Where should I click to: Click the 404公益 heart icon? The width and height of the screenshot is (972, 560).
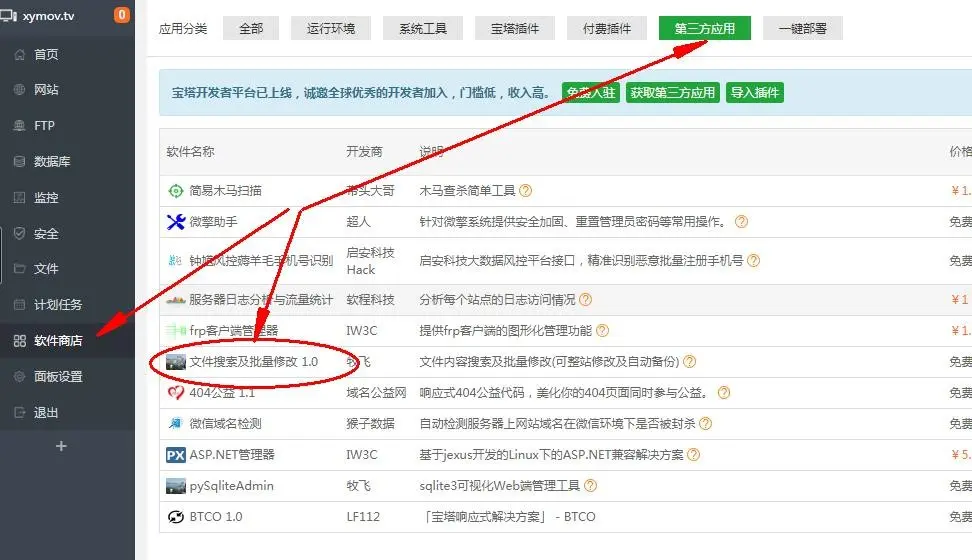pyautogui.click(x=176, y=393)
